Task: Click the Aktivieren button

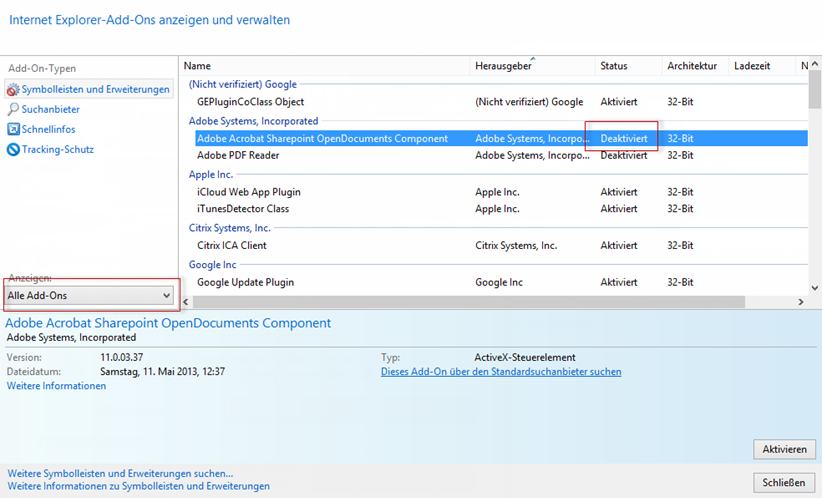Action: (784, 449)
